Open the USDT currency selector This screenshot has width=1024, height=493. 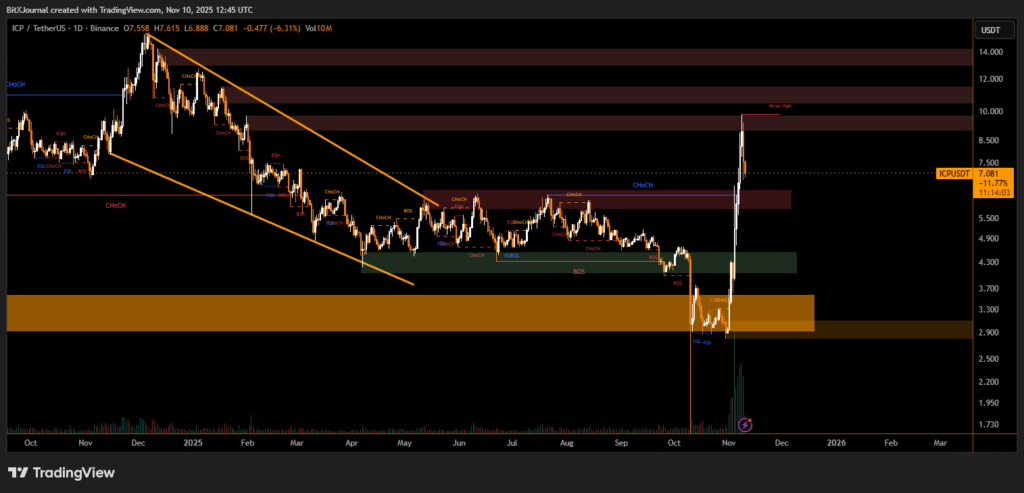(990, 31)
